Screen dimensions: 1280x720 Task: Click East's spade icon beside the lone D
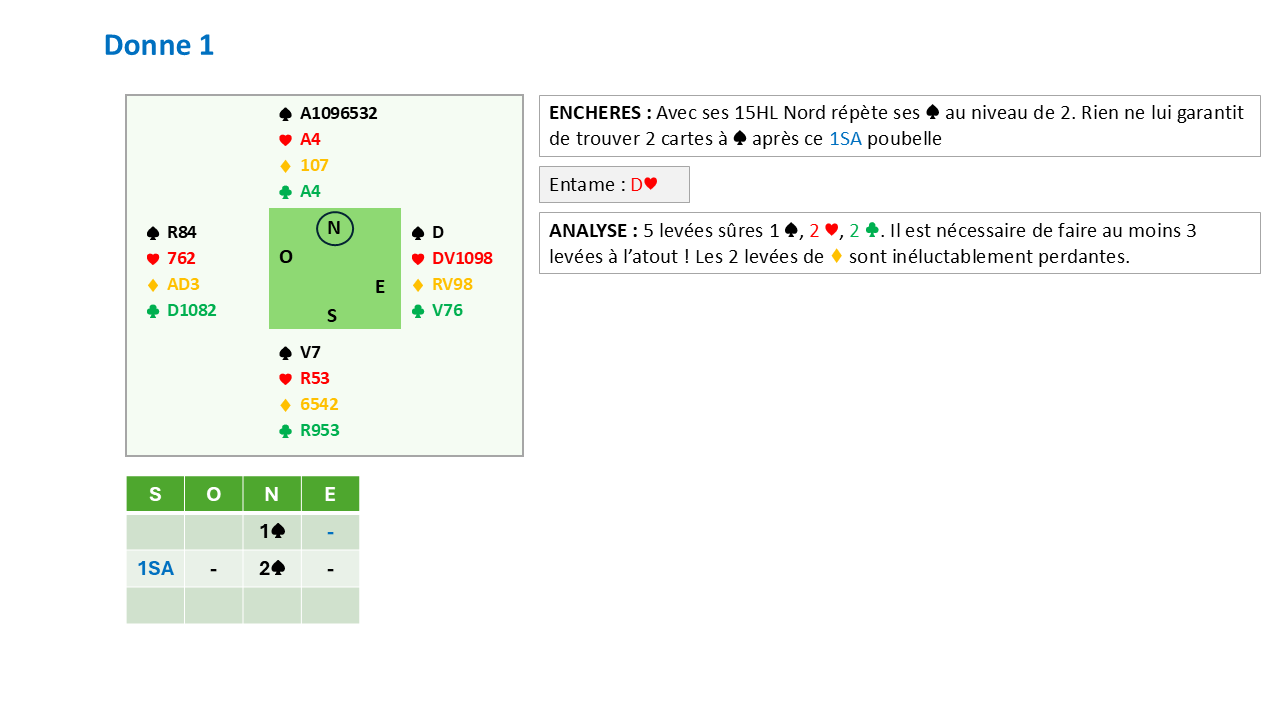pos(418,233)
